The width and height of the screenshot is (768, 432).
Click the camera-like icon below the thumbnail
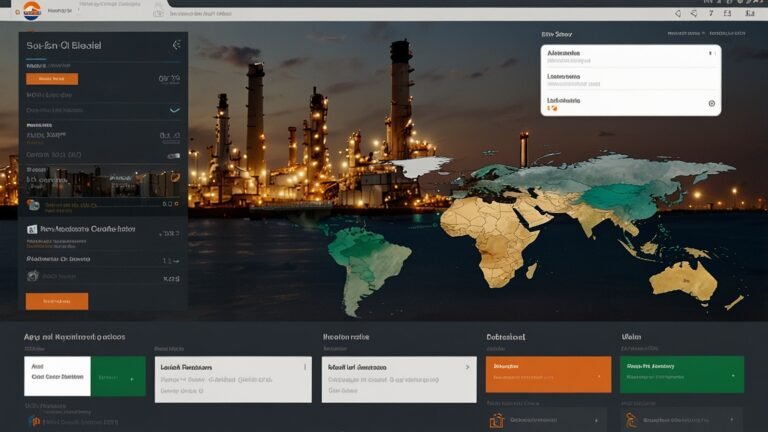pyautogui.click(x=33, y=205)
